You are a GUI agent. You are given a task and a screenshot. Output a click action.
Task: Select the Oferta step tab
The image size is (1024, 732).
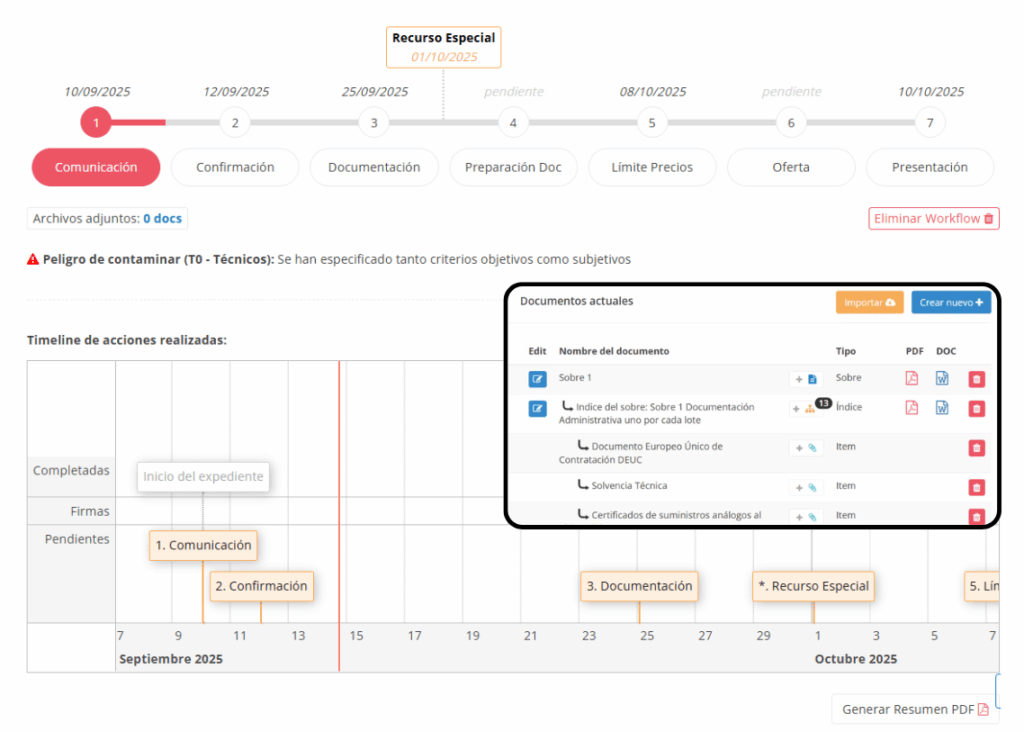tap(791, 167)
